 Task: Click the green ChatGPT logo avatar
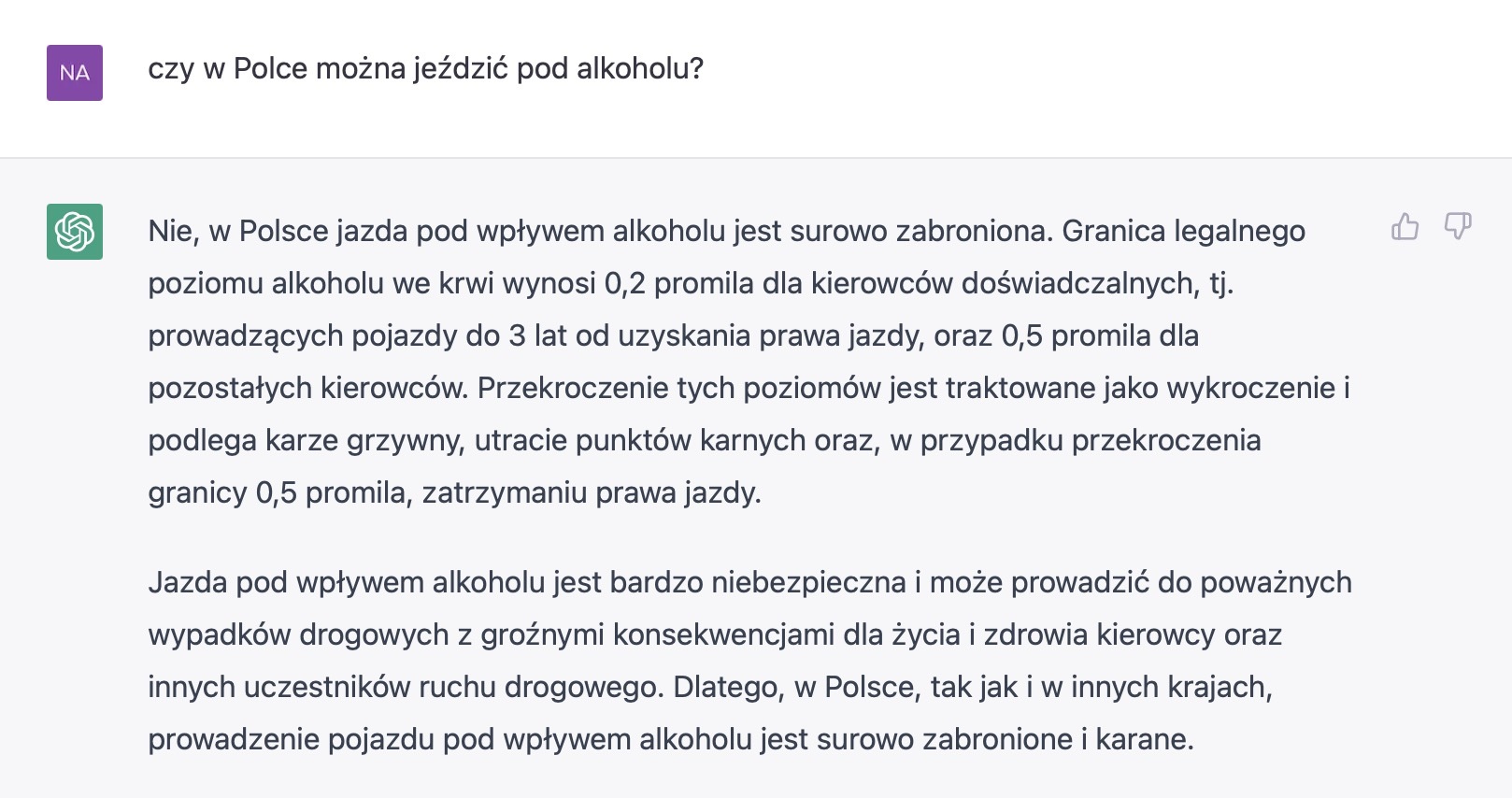click(75, 232)
